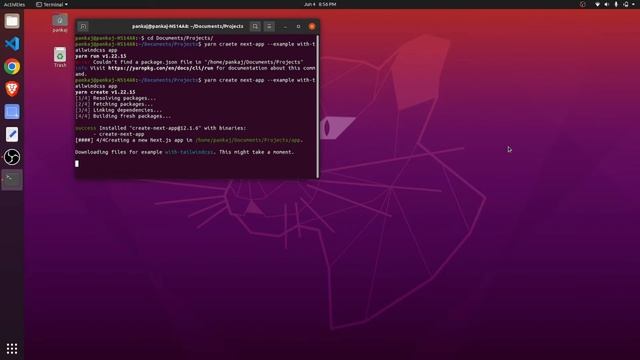Image resolution: width=640 pixels, height=360 pixels.
Task: Launch Visual Studio Code from the dock
Action: (x=12, y=44)
